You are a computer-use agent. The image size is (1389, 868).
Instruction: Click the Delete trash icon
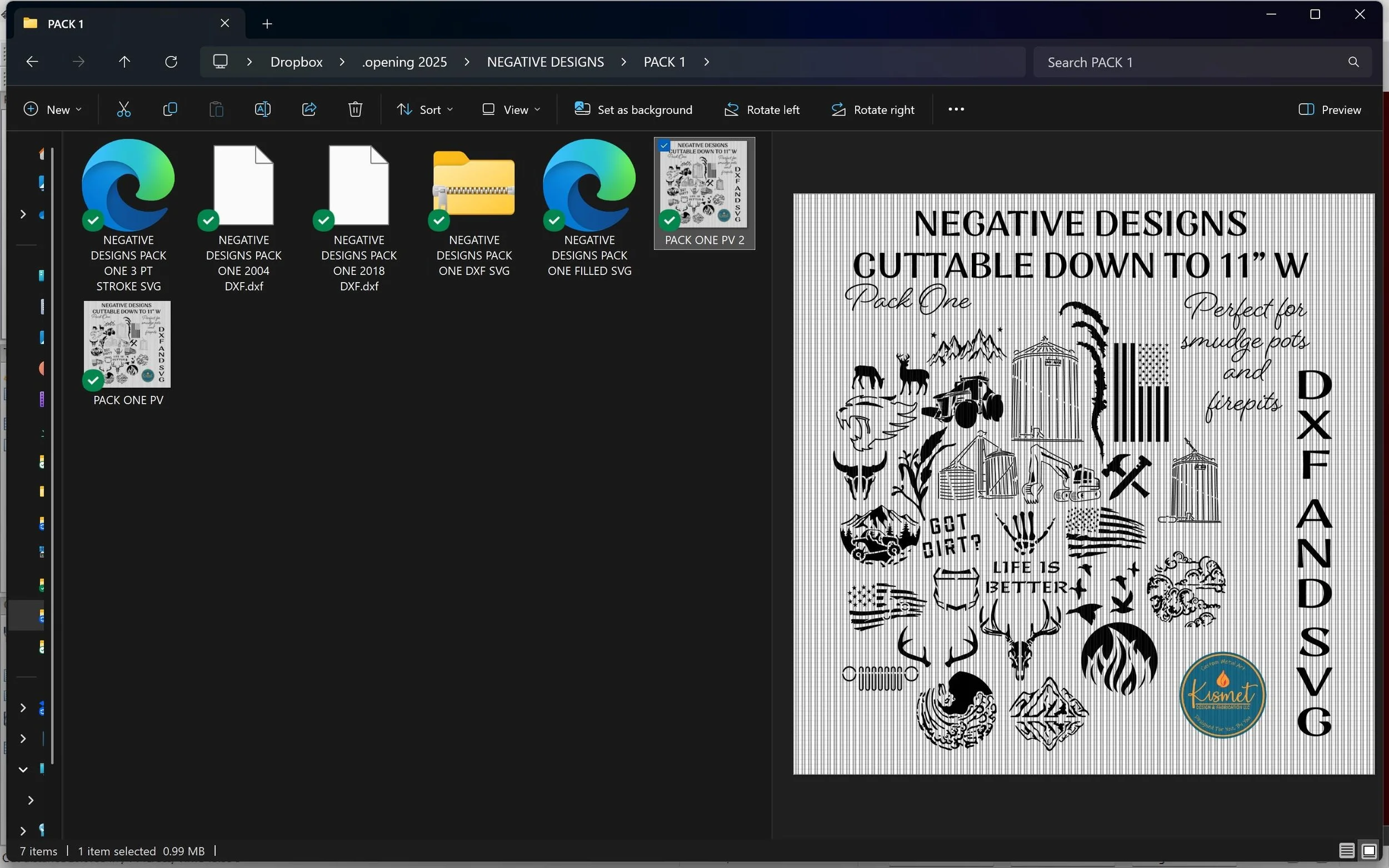[x=356, y=109]
